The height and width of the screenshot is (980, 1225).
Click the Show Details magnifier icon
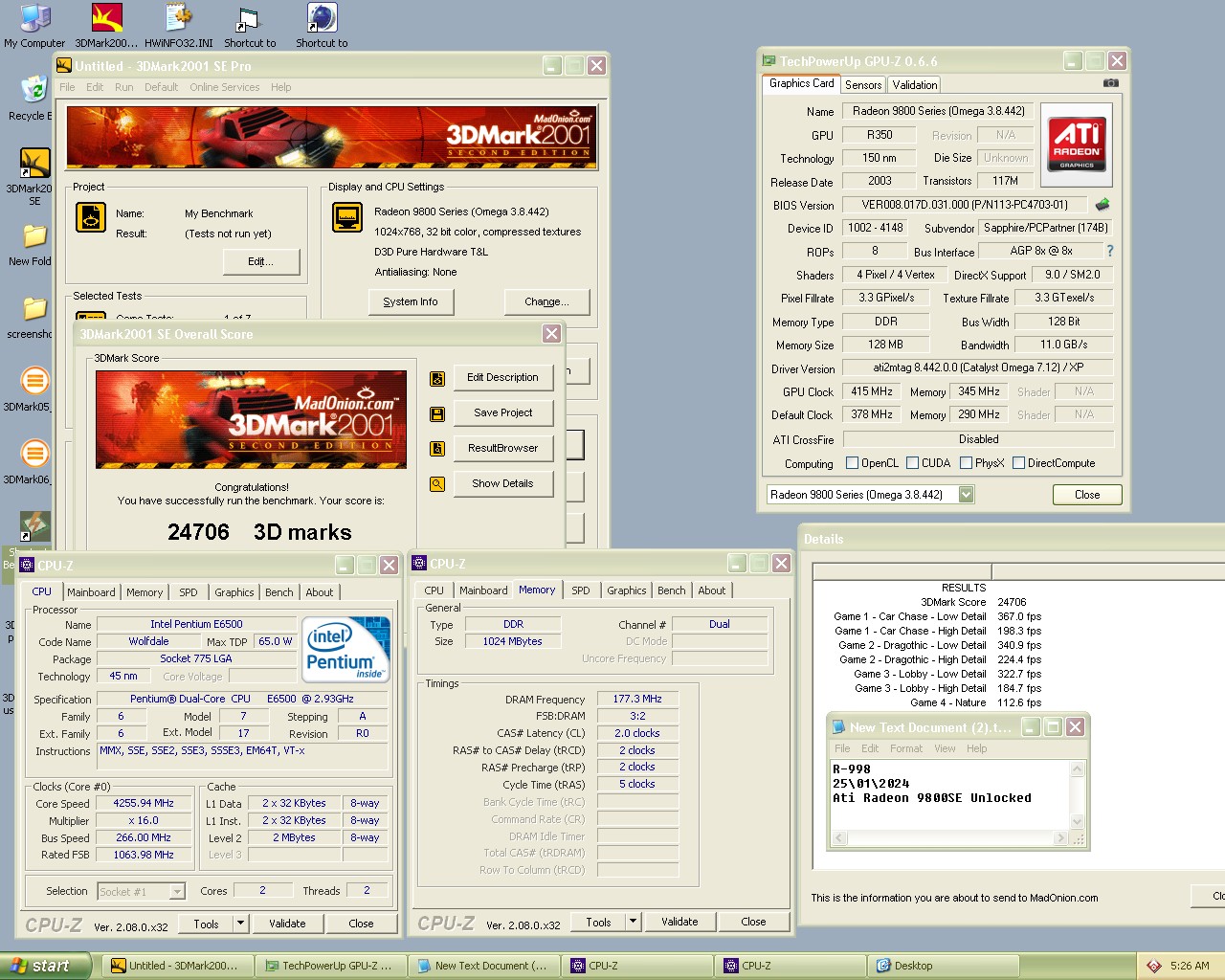click(x=437, y=484)
